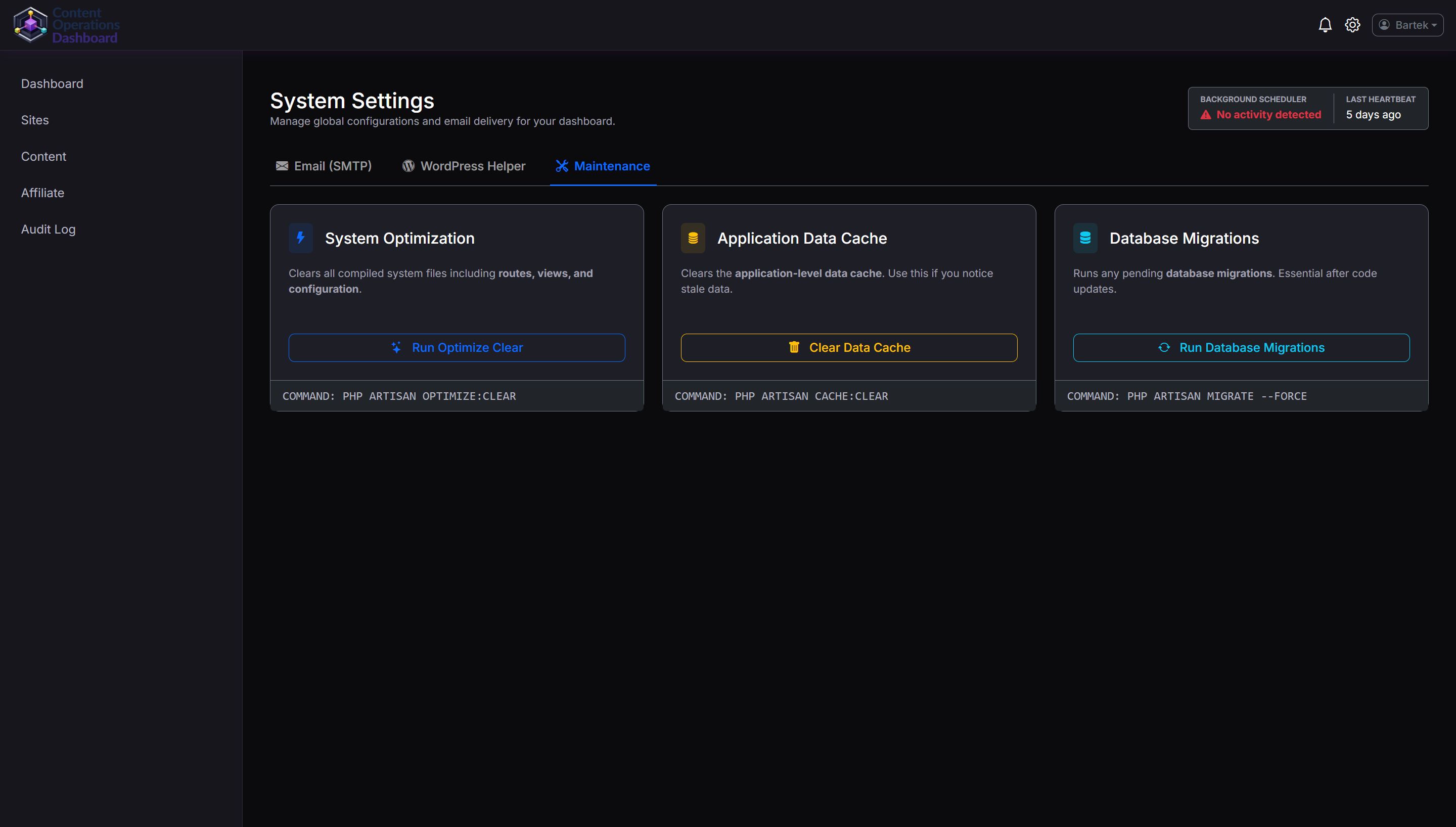The width and height of the screenshot is (1456, 827).
Task: Click the System Optimization lightning bolt icon
Action: pos(300,238)
